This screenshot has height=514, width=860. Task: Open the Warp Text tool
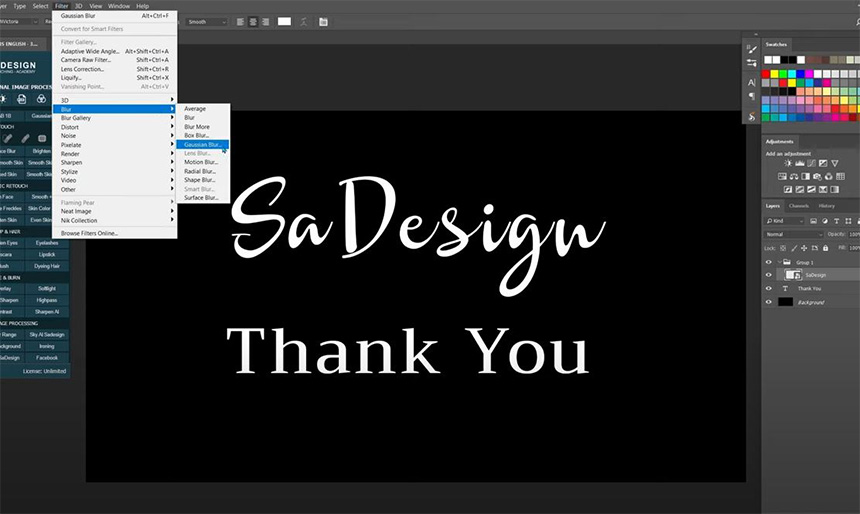click(x=303, y=22)
